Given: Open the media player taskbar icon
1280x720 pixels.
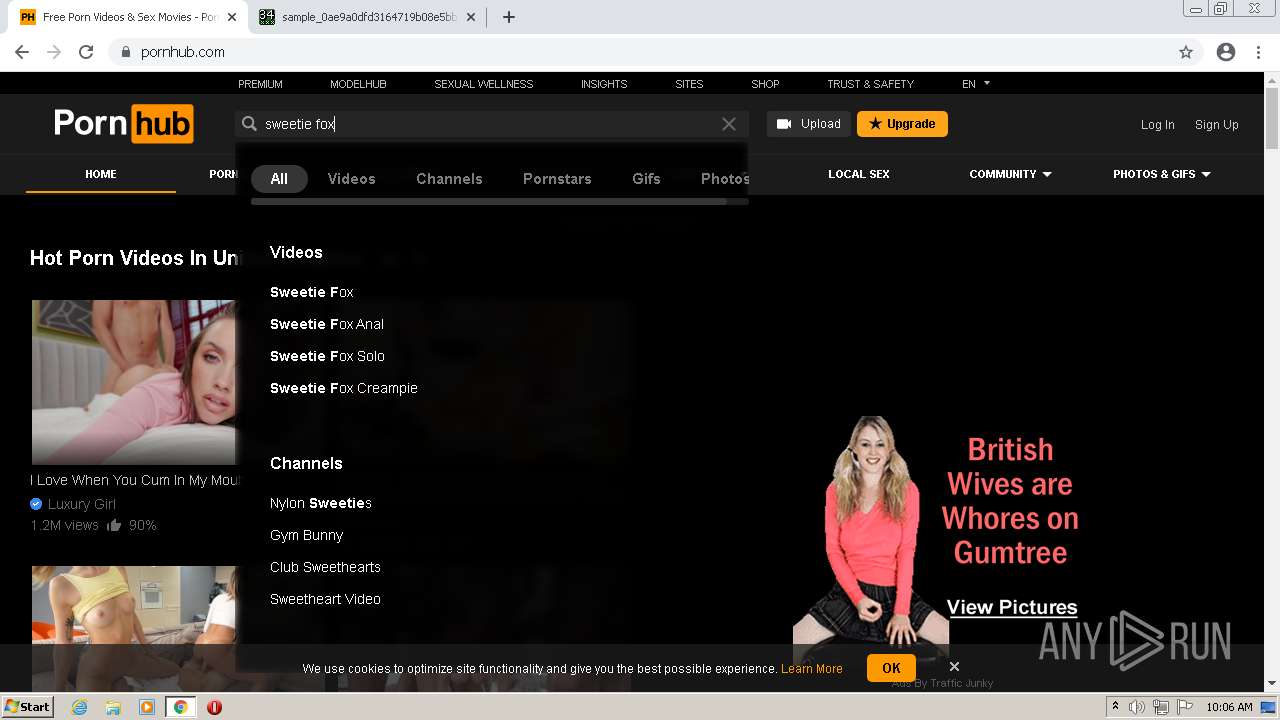Looking at the screenshot, I should (147, 707).
